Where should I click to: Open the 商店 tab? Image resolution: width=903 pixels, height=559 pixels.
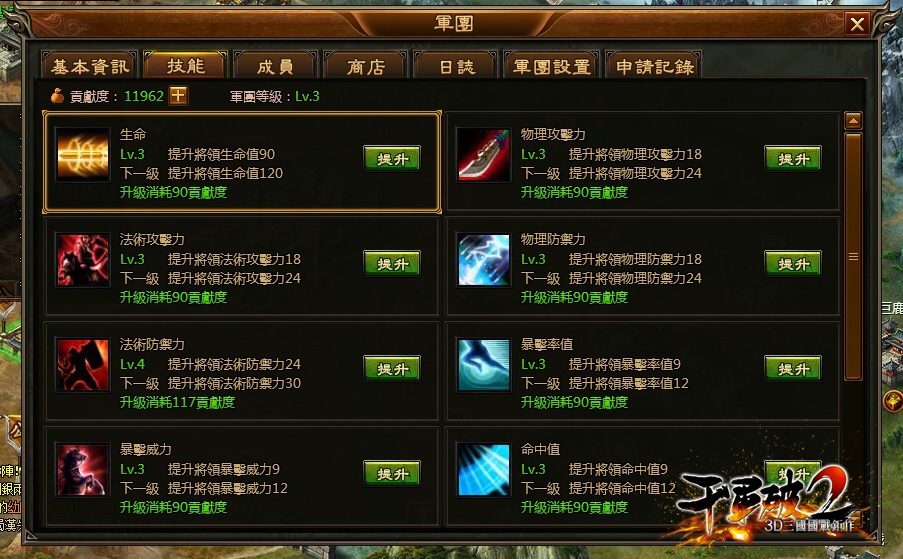pyautogui.click(x=366, y=65)
